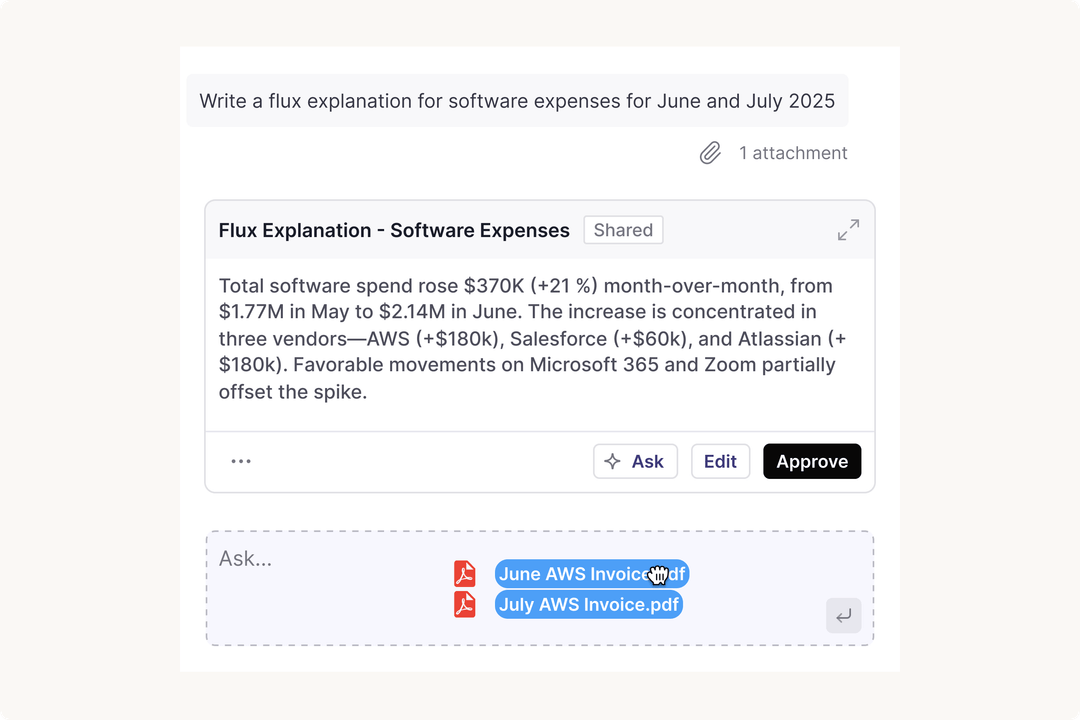Click the flux explanation body text

(532, 338)
